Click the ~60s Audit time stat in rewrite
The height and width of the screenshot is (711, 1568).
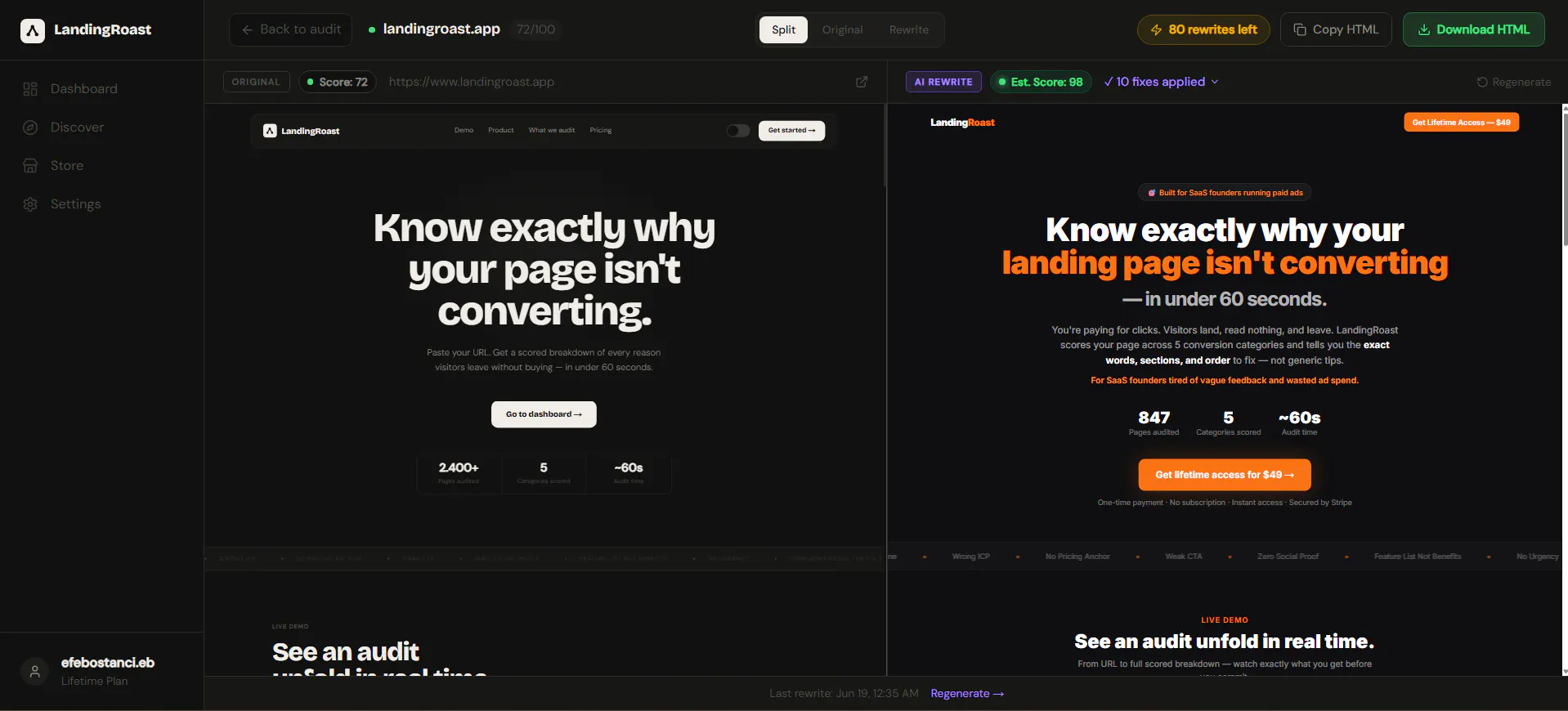pos(1299,423)
